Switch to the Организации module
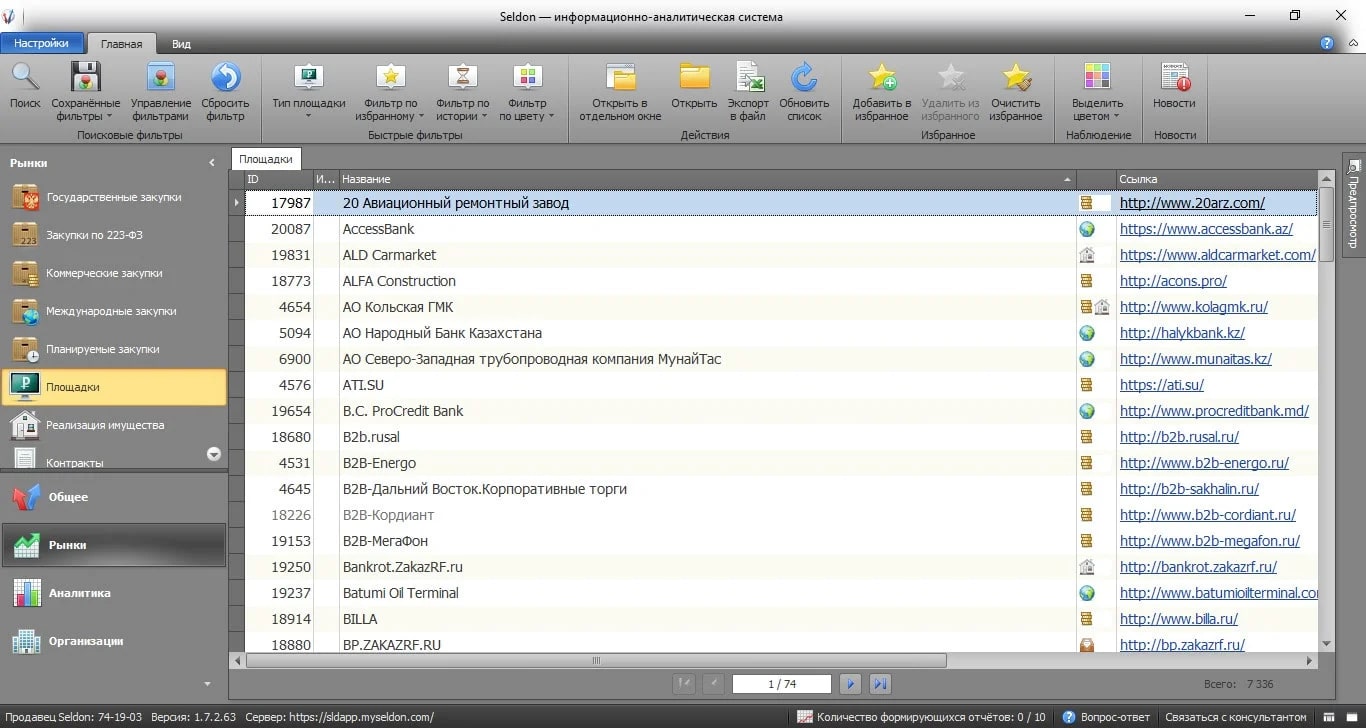Viewport: 1366px width, 728px height. point(114,641)
